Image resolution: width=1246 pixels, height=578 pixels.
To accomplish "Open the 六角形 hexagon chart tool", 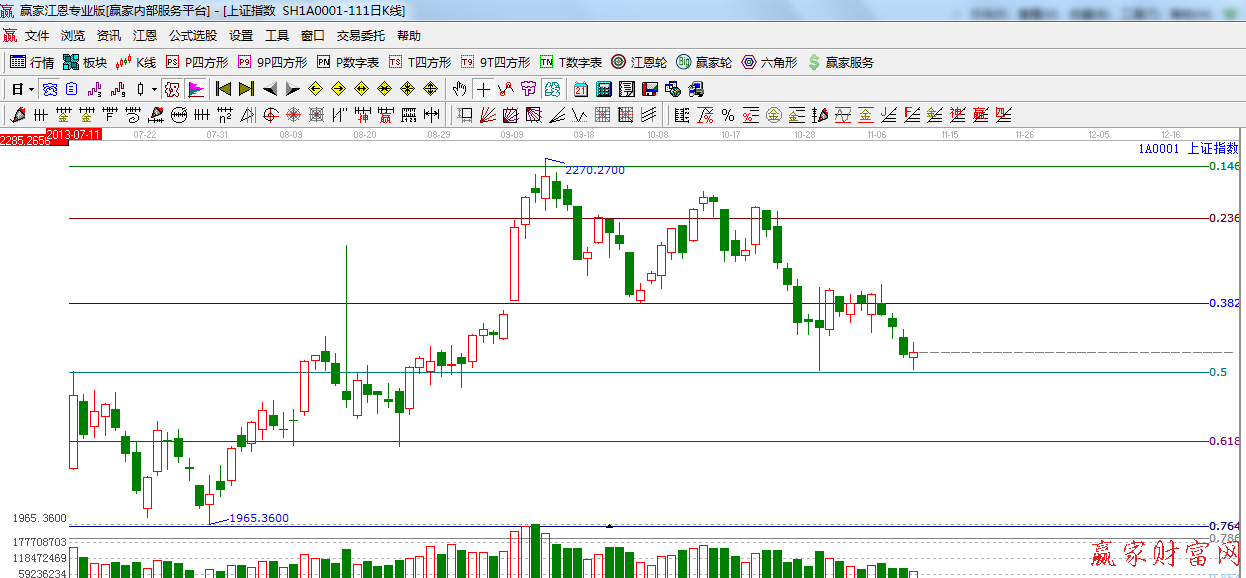I will pyautogui.click(x=768, y=62).
